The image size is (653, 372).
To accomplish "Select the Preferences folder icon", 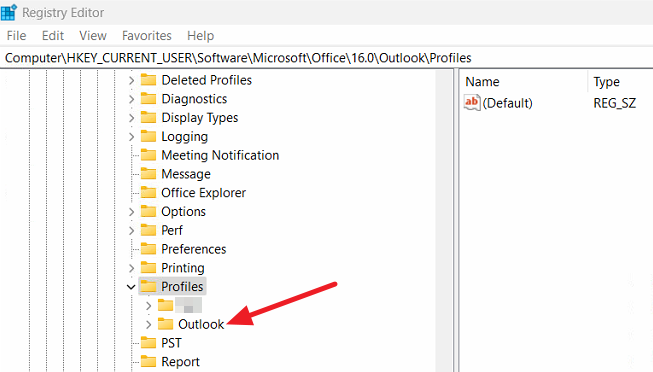I will click(148, 249).
